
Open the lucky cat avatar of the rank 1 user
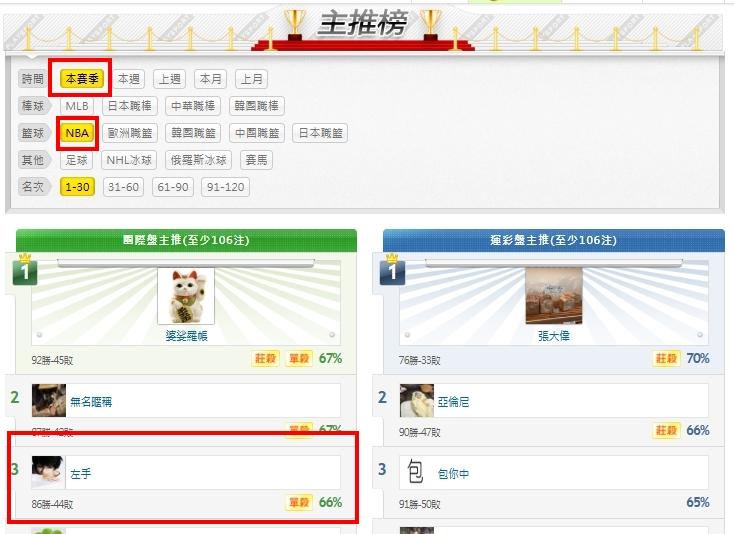pos(186,296)
